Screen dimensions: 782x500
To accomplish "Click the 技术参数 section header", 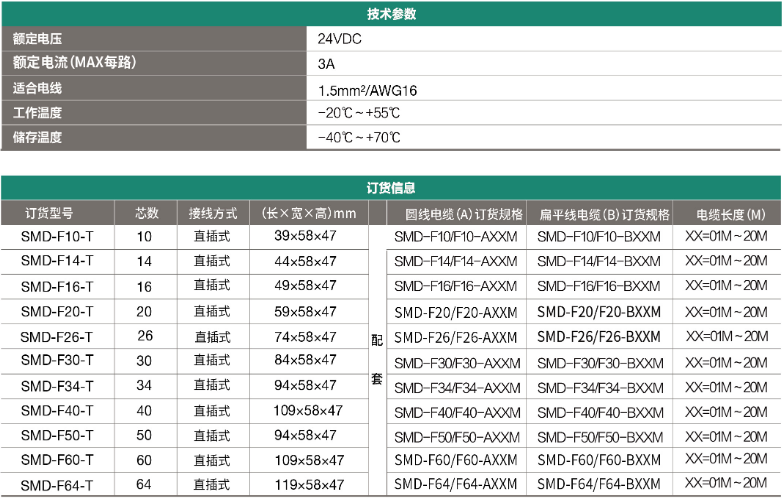I will point(391,14).
